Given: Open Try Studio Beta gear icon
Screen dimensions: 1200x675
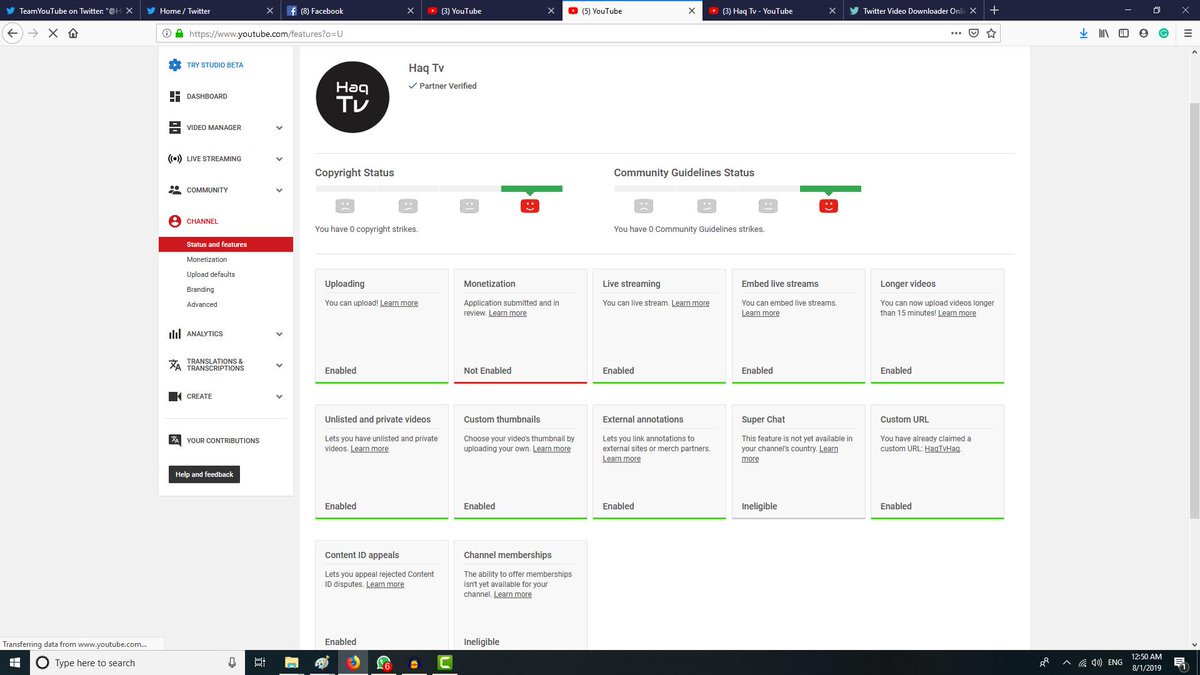Looking at the screenshot, I should [175, 65].
